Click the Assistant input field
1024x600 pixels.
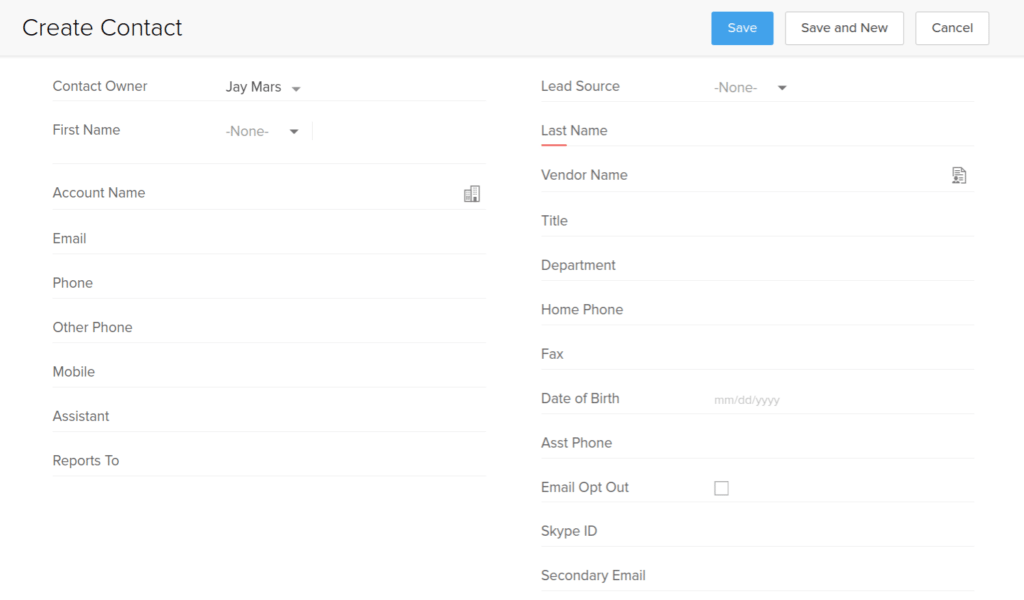355,417
